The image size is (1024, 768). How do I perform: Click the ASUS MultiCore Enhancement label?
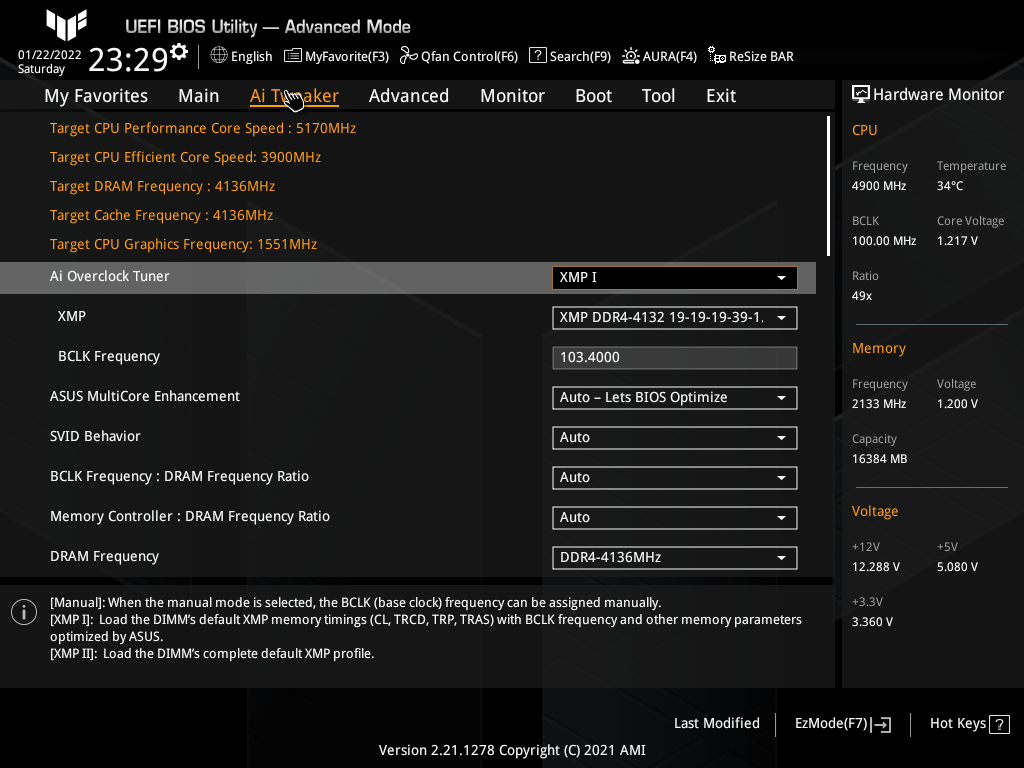(145, 396)
